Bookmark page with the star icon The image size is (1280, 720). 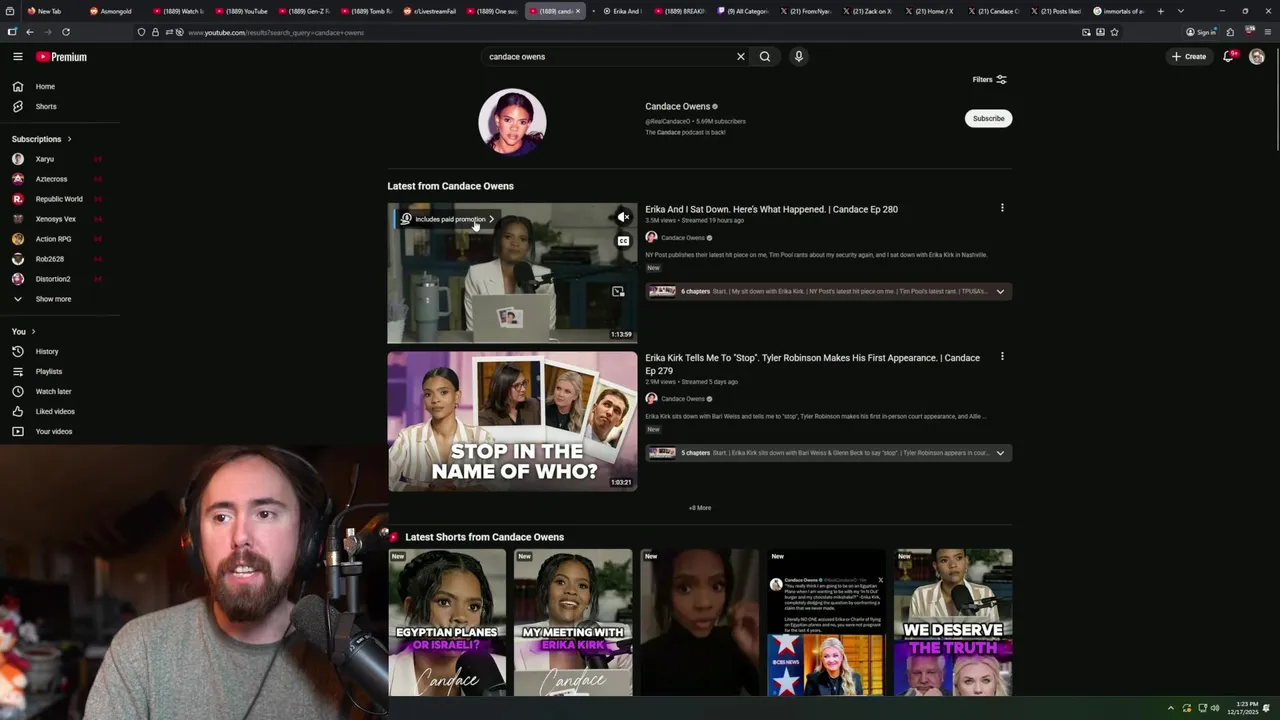(1114, 32)
